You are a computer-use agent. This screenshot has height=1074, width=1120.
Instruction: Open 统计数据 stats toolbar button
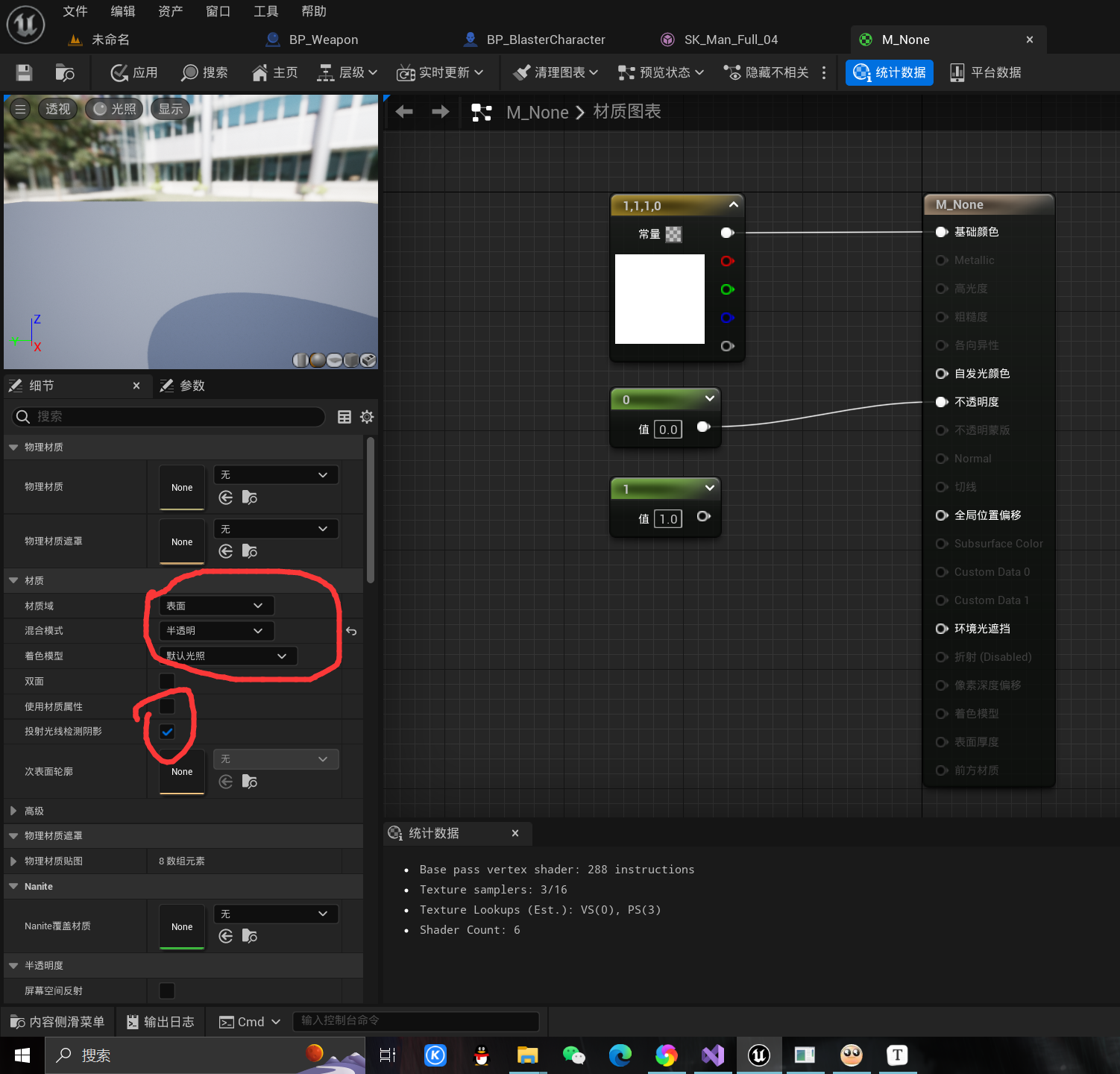click(890, 72)
